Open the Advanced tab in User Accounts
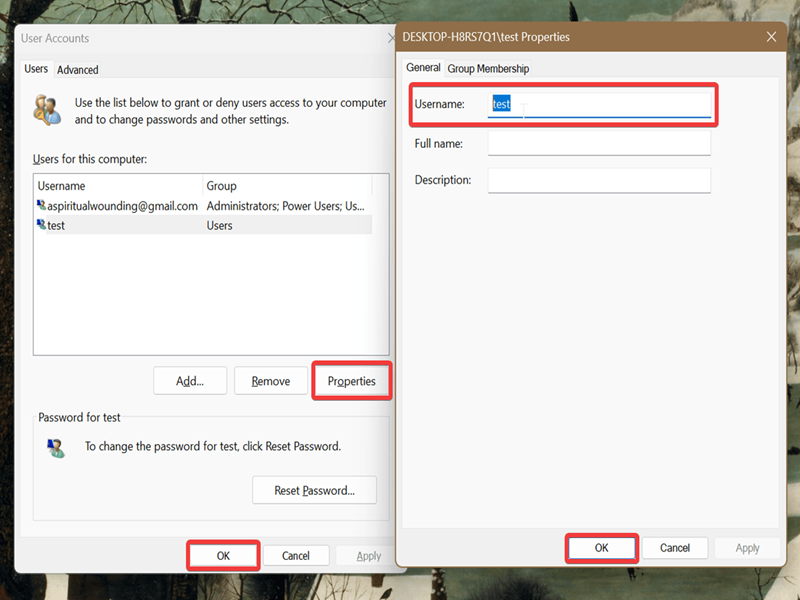This screenshot has width=800, height=600. tap(78, 70)
